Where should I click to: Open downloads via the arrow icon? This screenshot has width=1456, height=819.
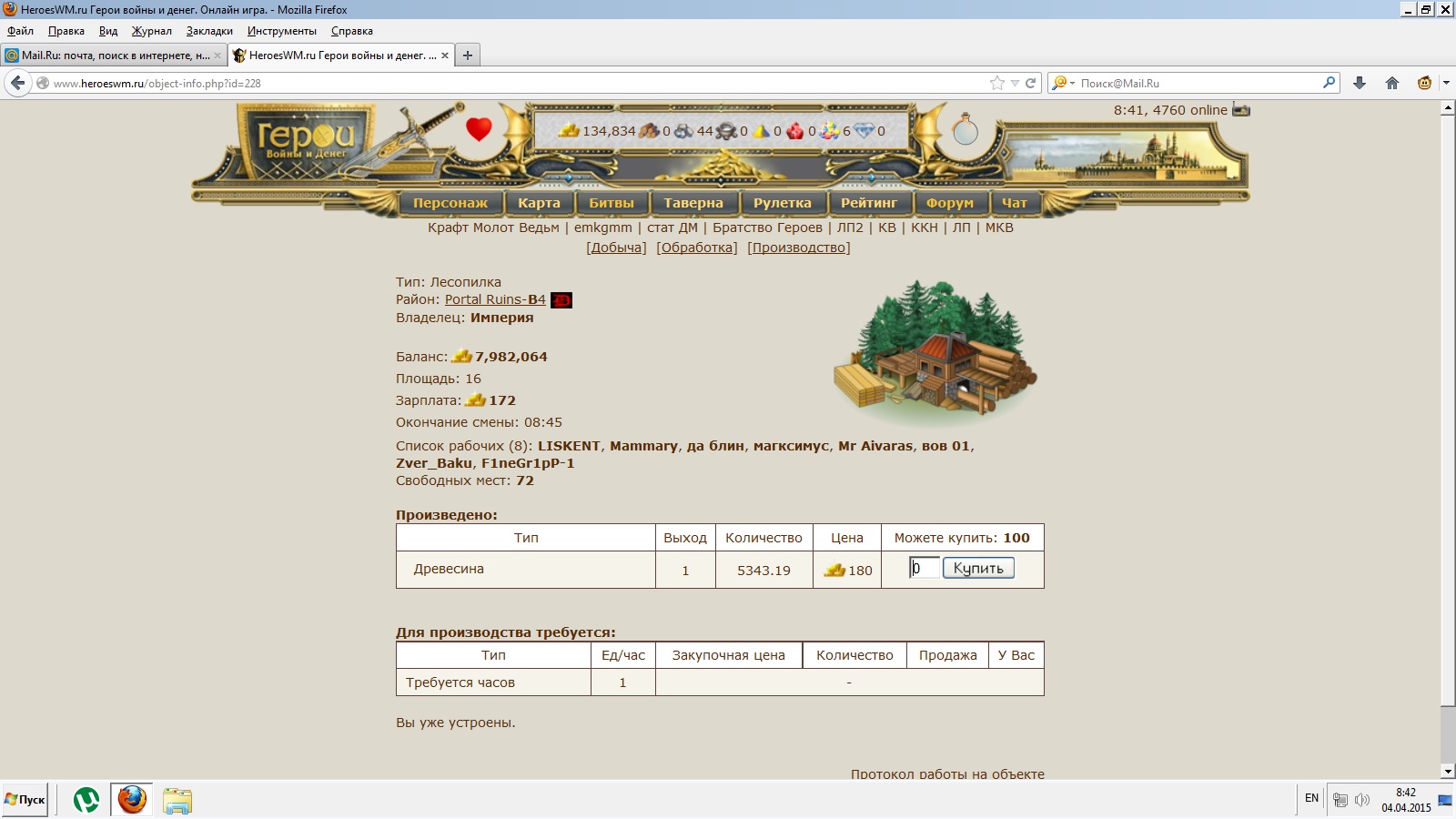(1360, 83)
